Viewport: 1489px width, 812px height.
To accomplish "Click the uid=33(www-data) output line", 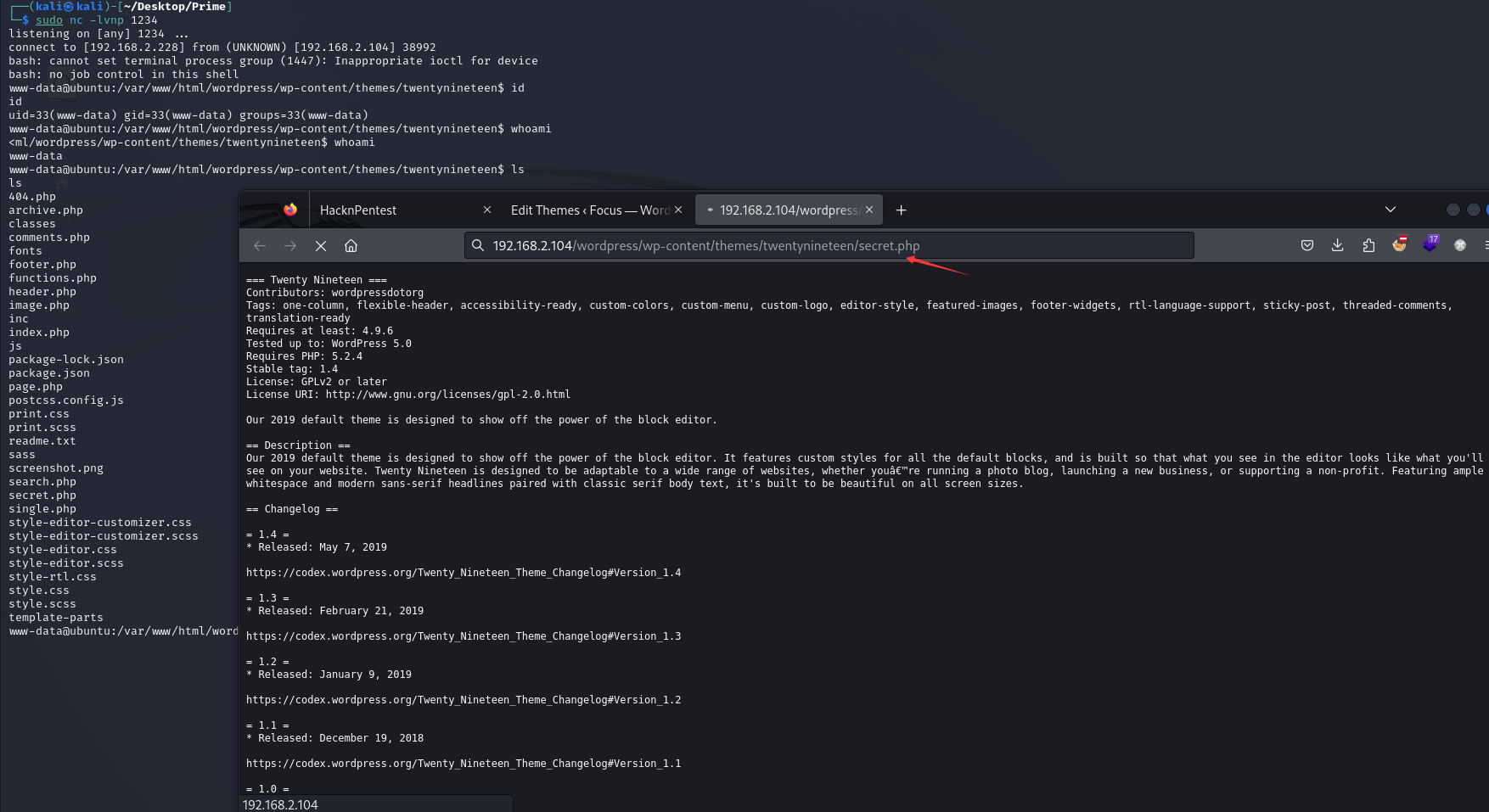I will point(188,115).
